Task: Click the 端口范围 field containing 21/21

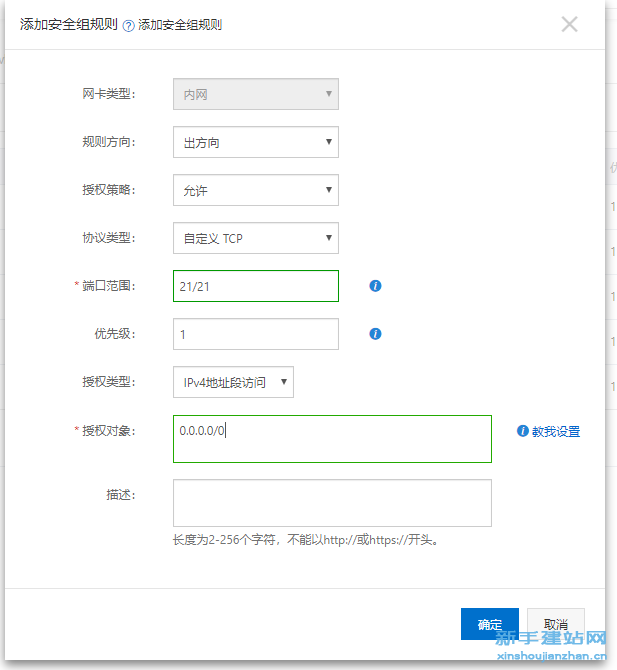Action: click(x=256, y=286)
